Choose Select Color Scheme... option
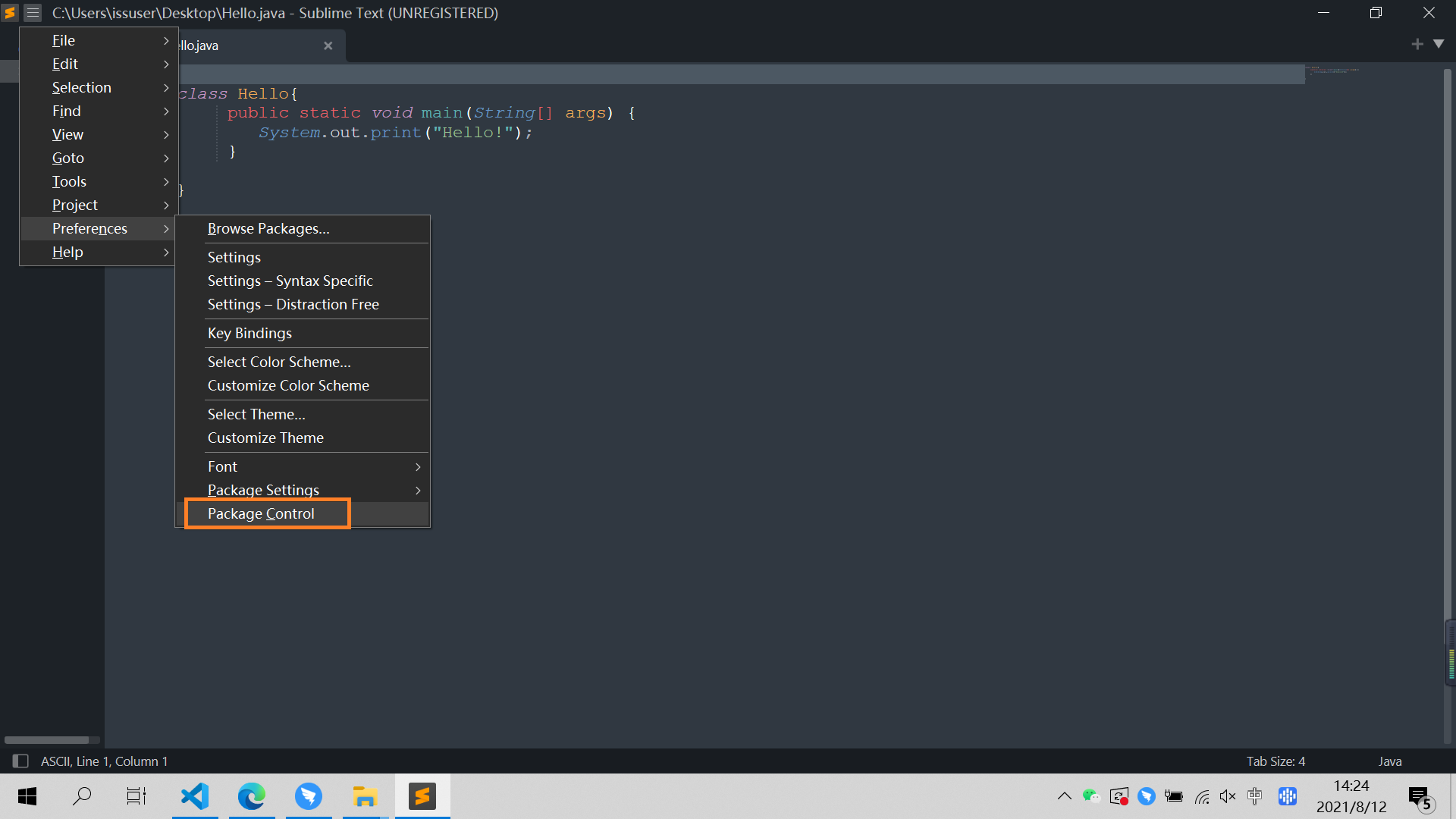Image resolution: width=1456 pixels, height=819 pixels. point(279,362)
